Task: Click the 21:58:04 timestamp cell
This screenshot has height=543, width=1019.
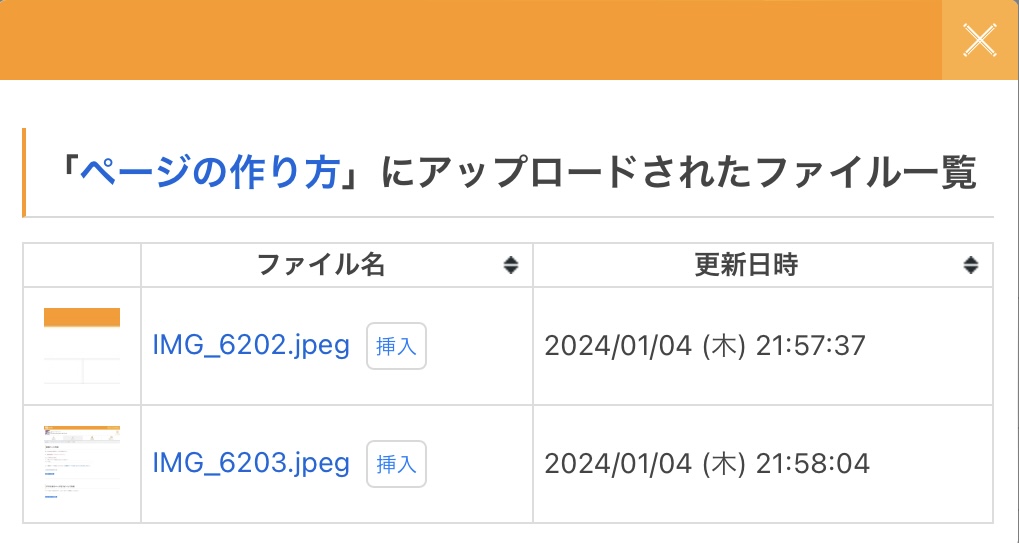Action: (763, 464)
